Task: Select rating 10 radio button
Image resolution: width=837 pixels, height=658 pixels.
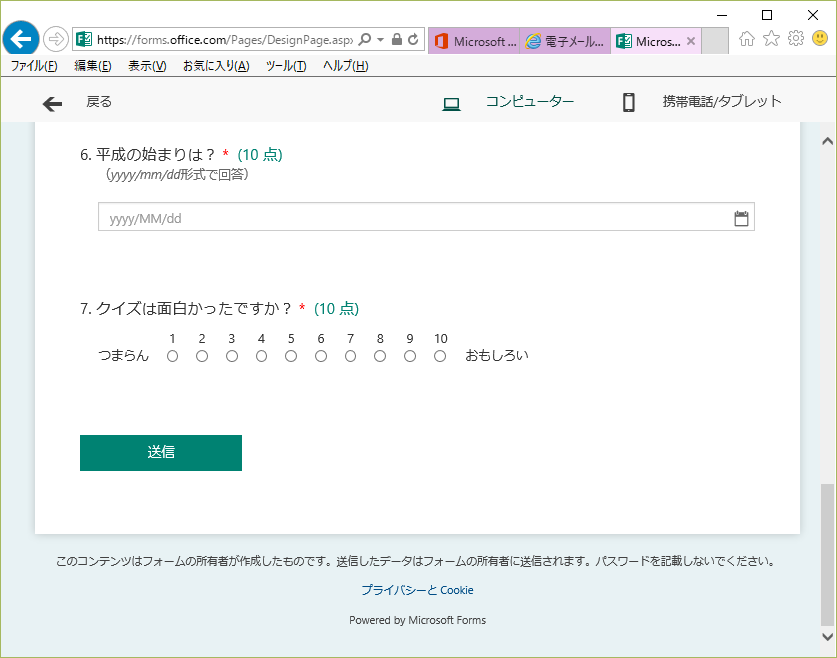Action: 440,356
